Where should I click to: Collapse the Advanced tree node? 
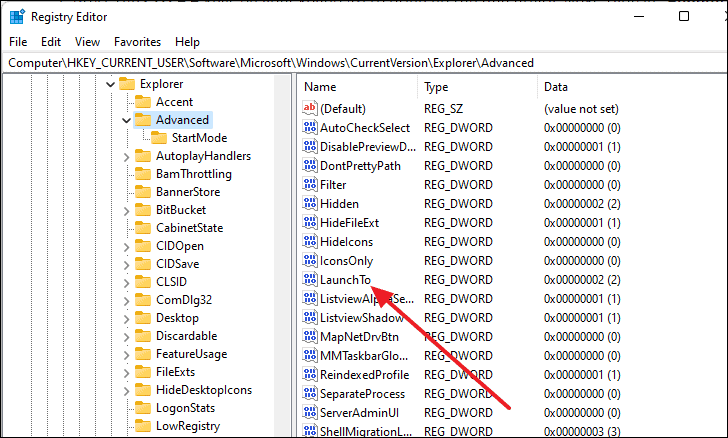[x=126, y=121]
